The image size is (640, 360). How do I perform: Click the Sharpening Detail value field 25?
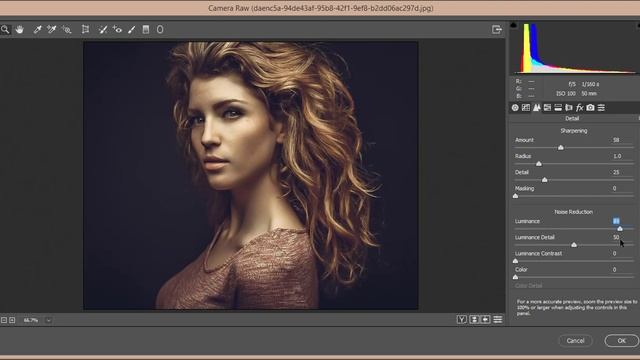point(616,172)
